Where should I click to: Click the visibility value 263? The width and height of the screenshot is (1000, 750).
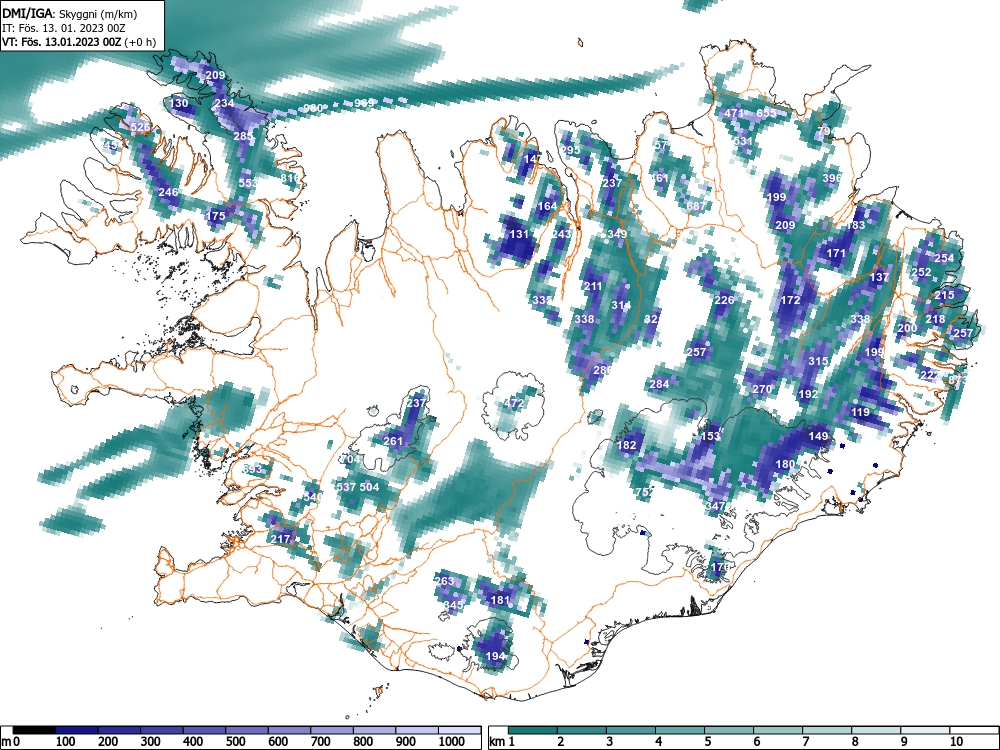click(x=445, y=581)
